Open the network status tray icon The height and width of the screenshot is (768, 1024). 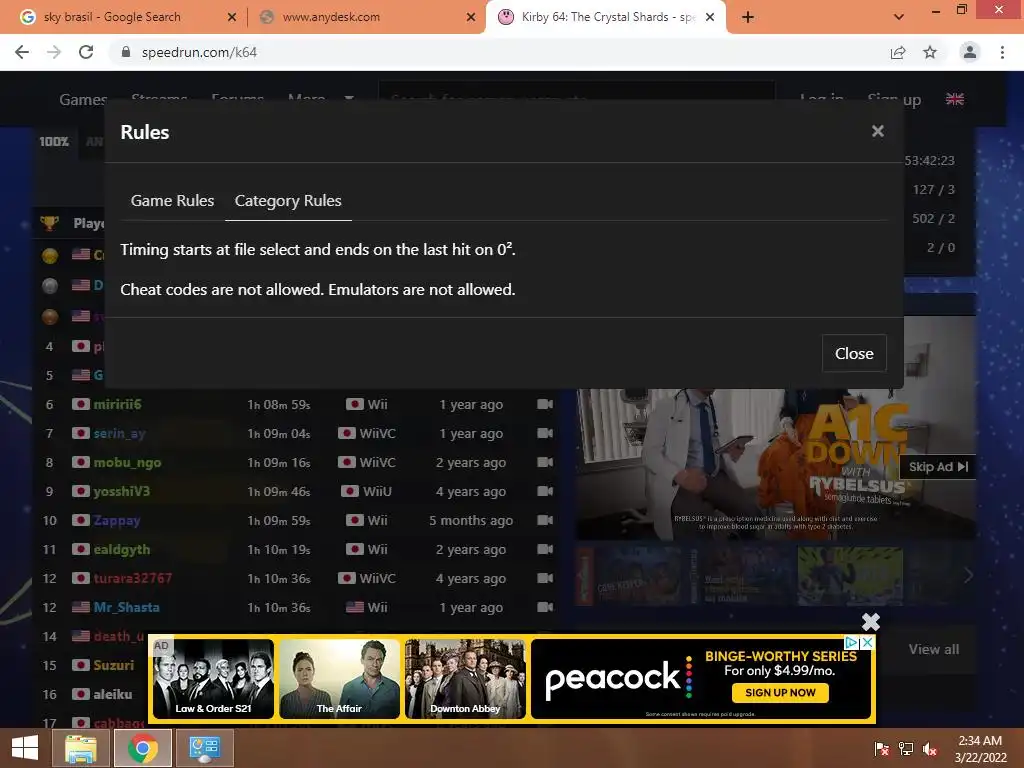tap(906, 748)
